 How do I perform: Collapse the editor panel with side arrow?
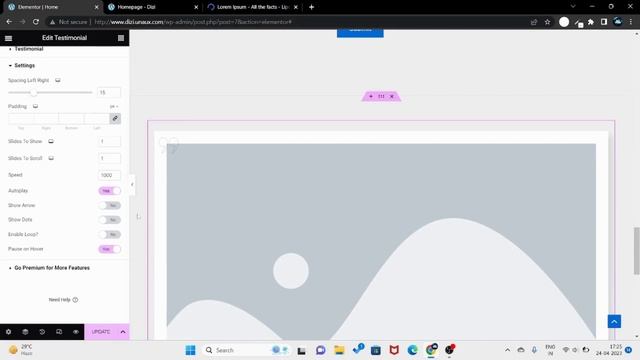[132, 184]
